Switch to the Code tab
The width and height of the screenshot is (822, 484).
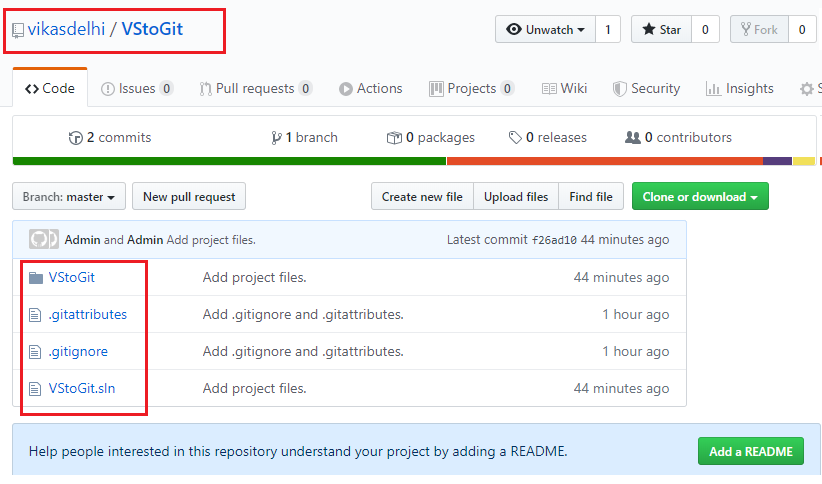pos(50,88)
